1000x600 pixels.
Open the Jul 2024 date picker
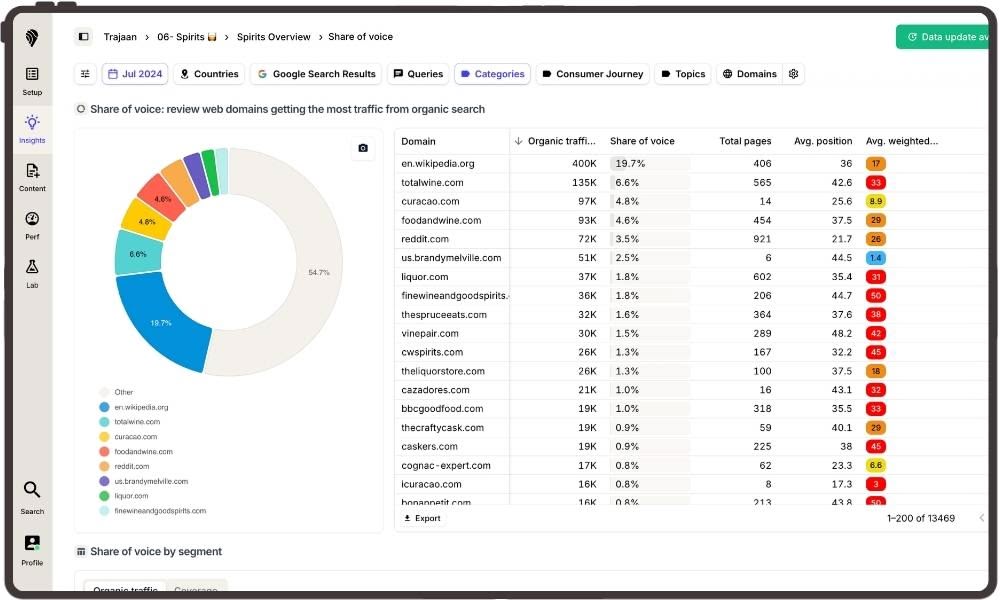coord(135,74)
